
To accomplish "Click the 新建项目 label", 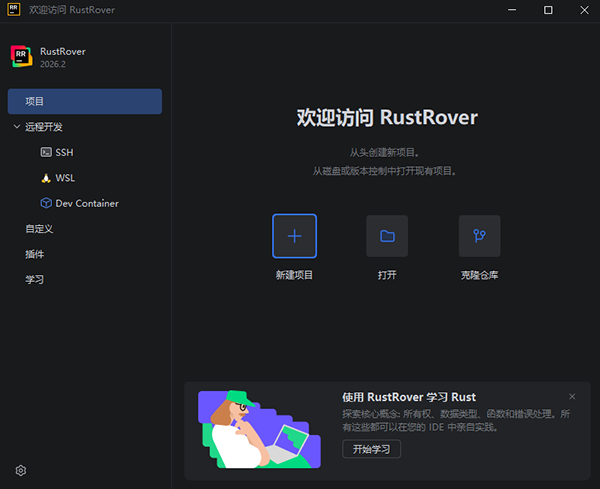I will pyautogui.click(x=294, y=275).
